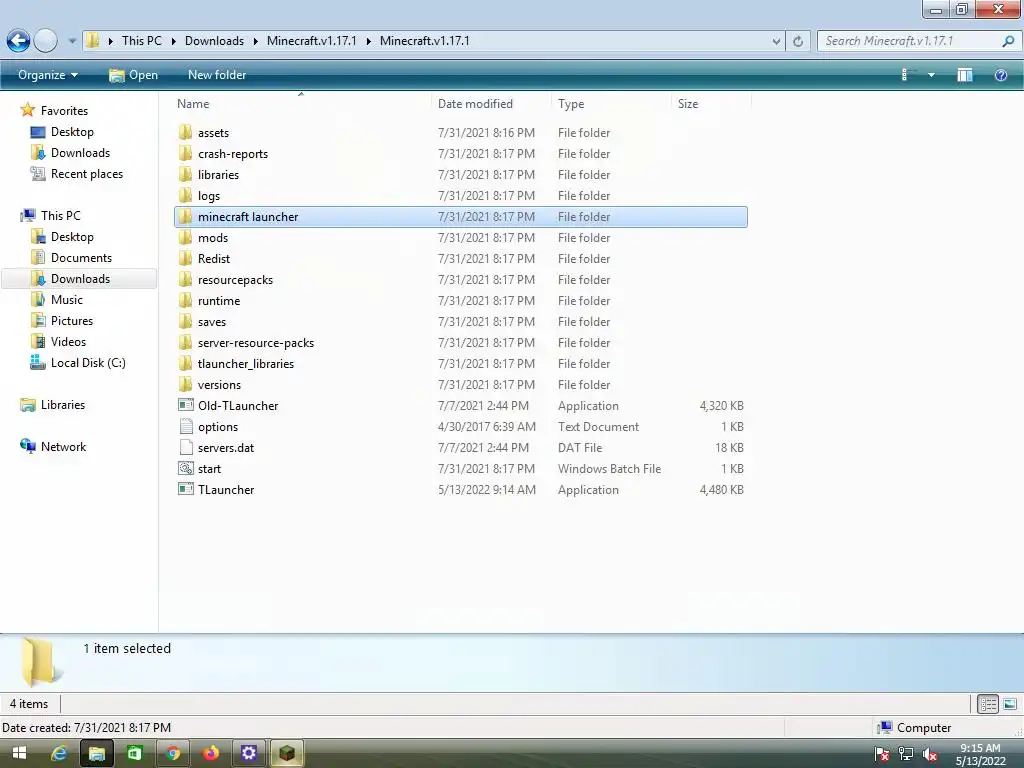
Task: Click the search magnifier icon
Action: tap(1008, 41)
